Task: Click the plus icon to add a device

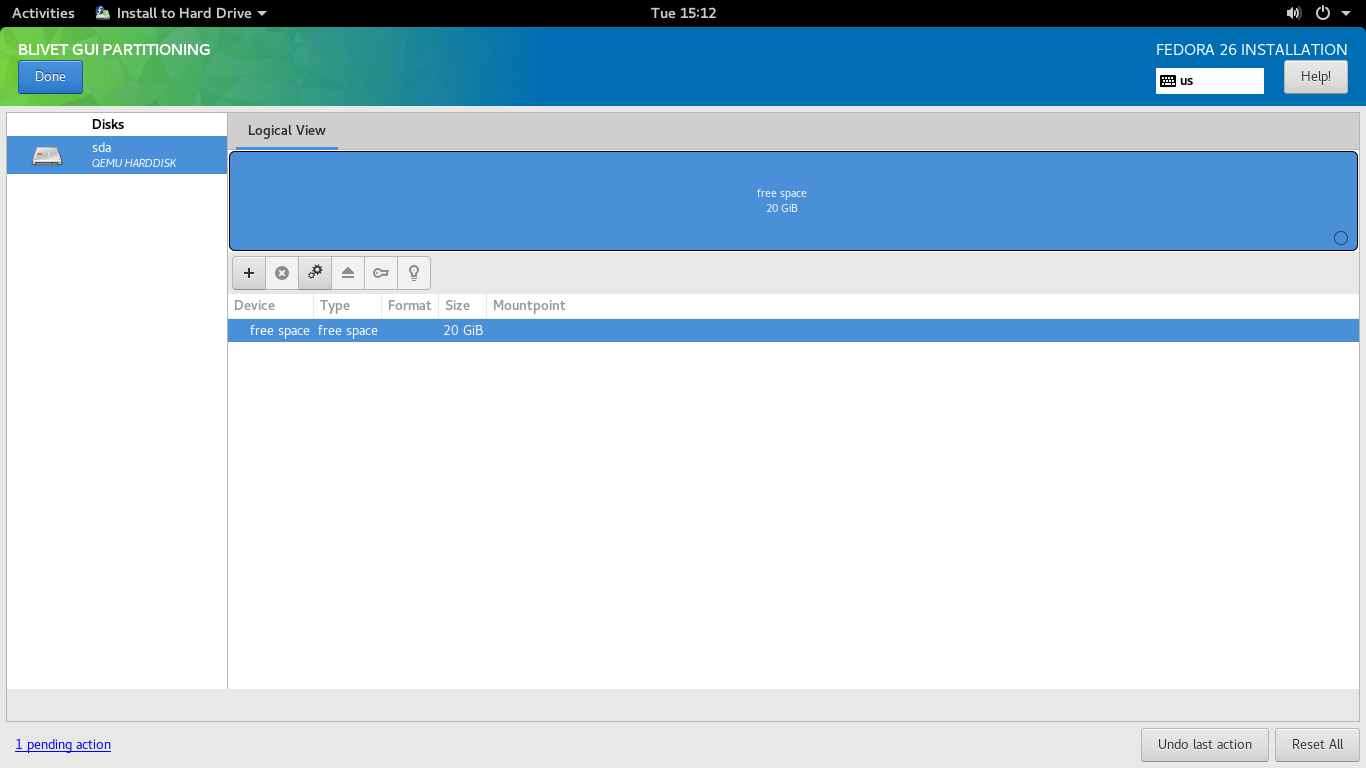Action: 249,273
